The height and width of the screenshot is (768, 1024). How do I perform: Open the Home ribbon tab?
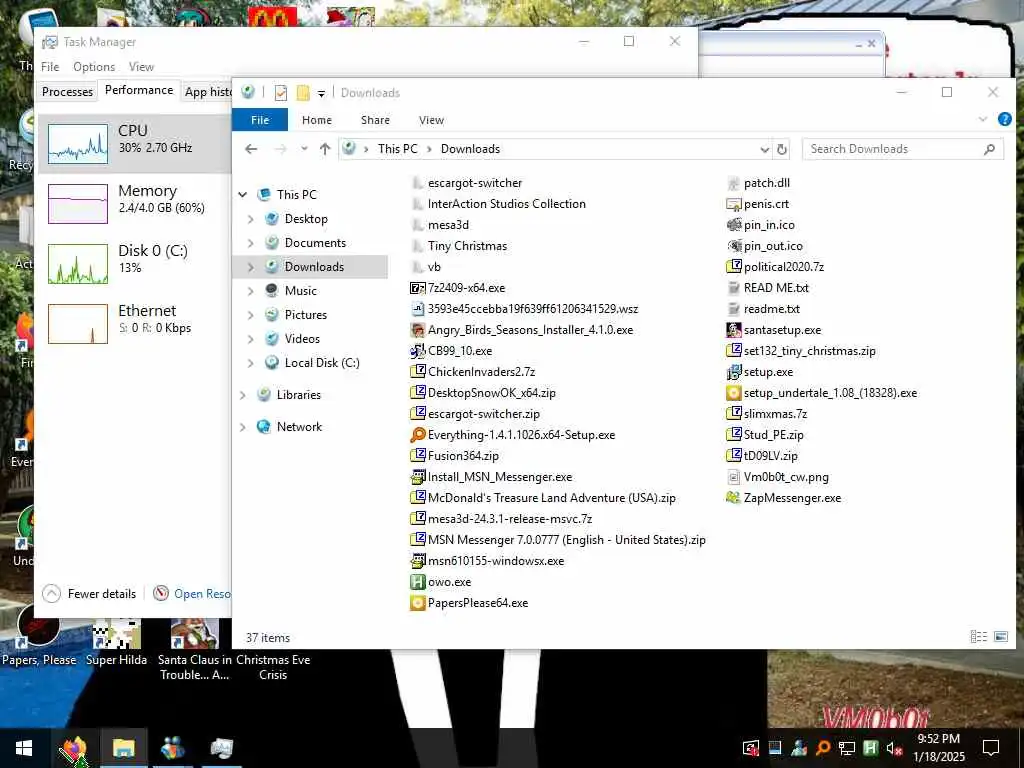pos(317,120)
